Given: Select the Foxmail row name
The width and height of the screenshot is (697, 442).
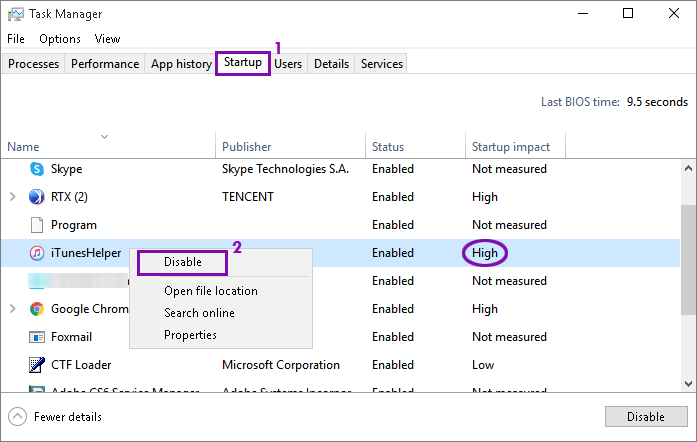Looking at the screenshot, I should [x=71, y=337].
